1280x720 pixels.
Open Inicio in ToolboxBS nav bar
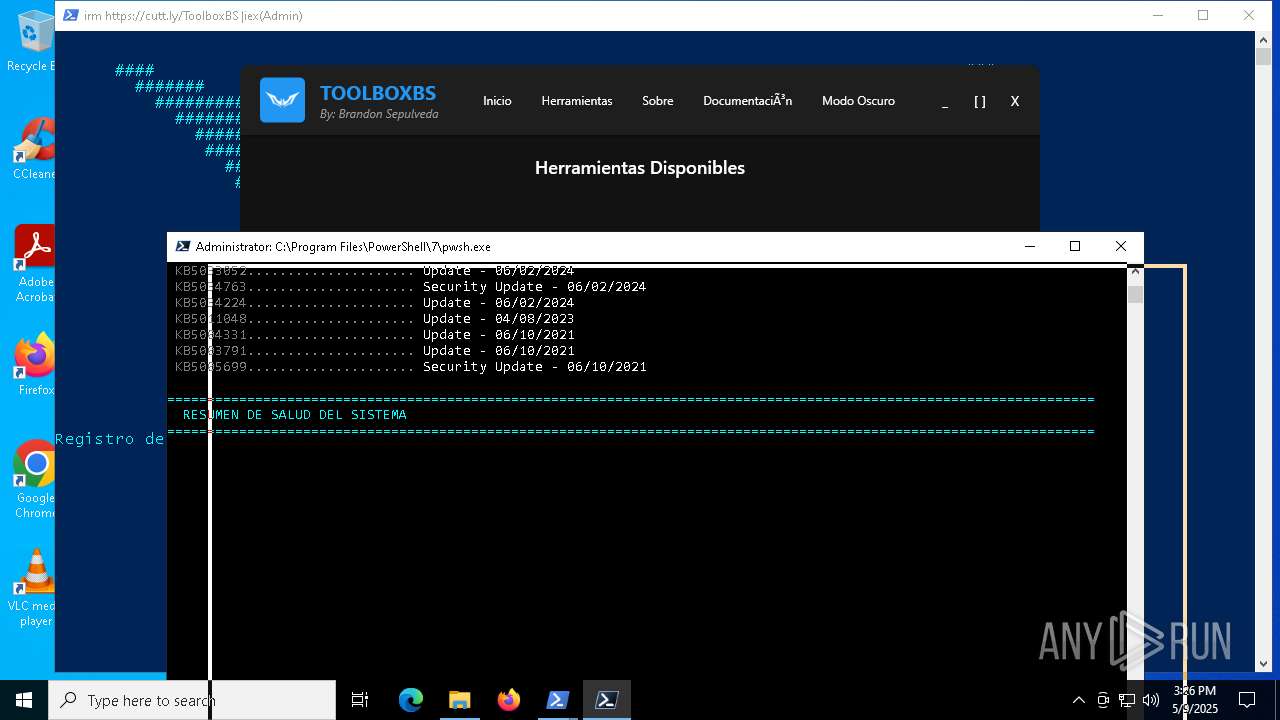tap(497, 101)
